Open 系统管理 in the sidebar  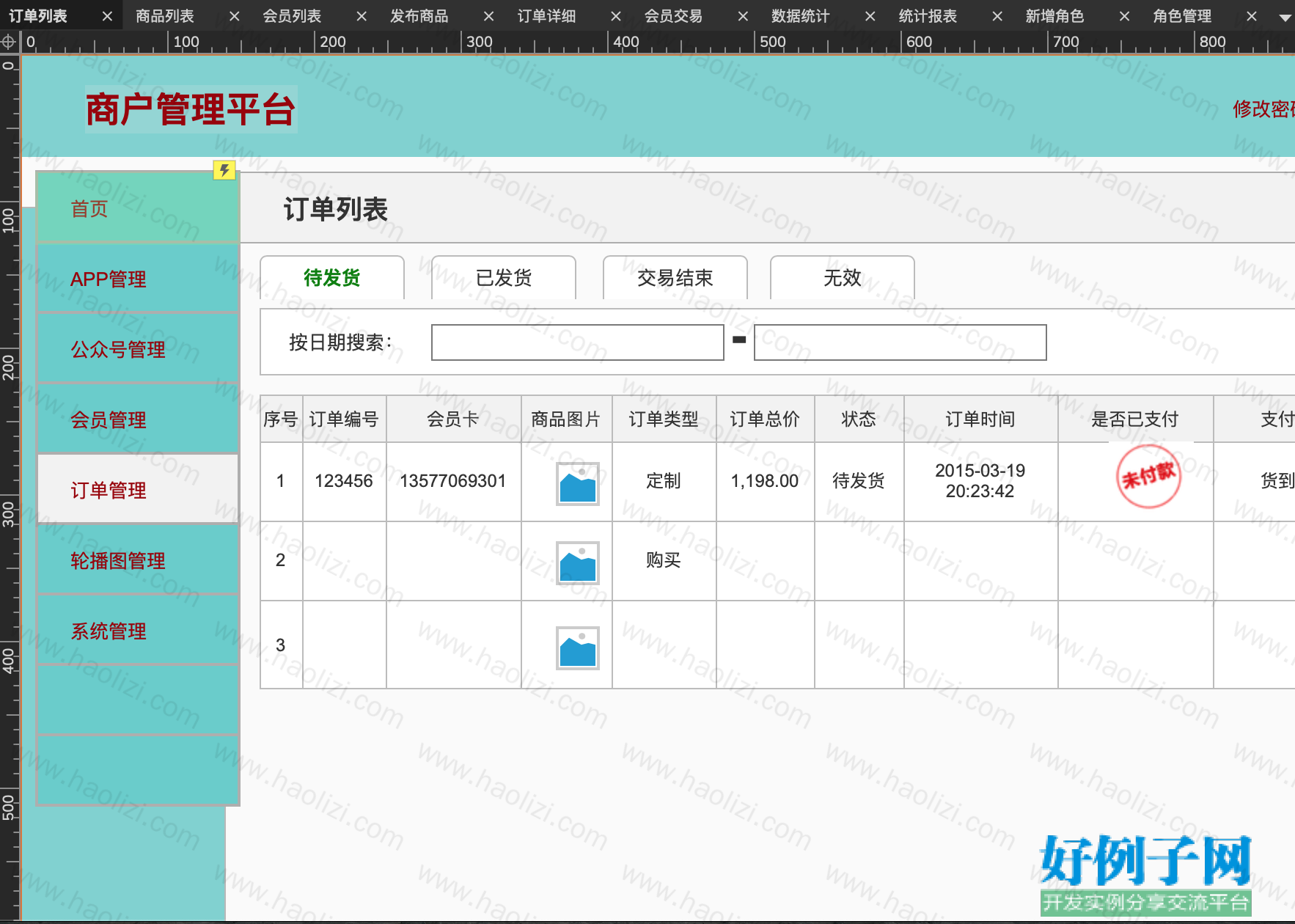point(138,631)
